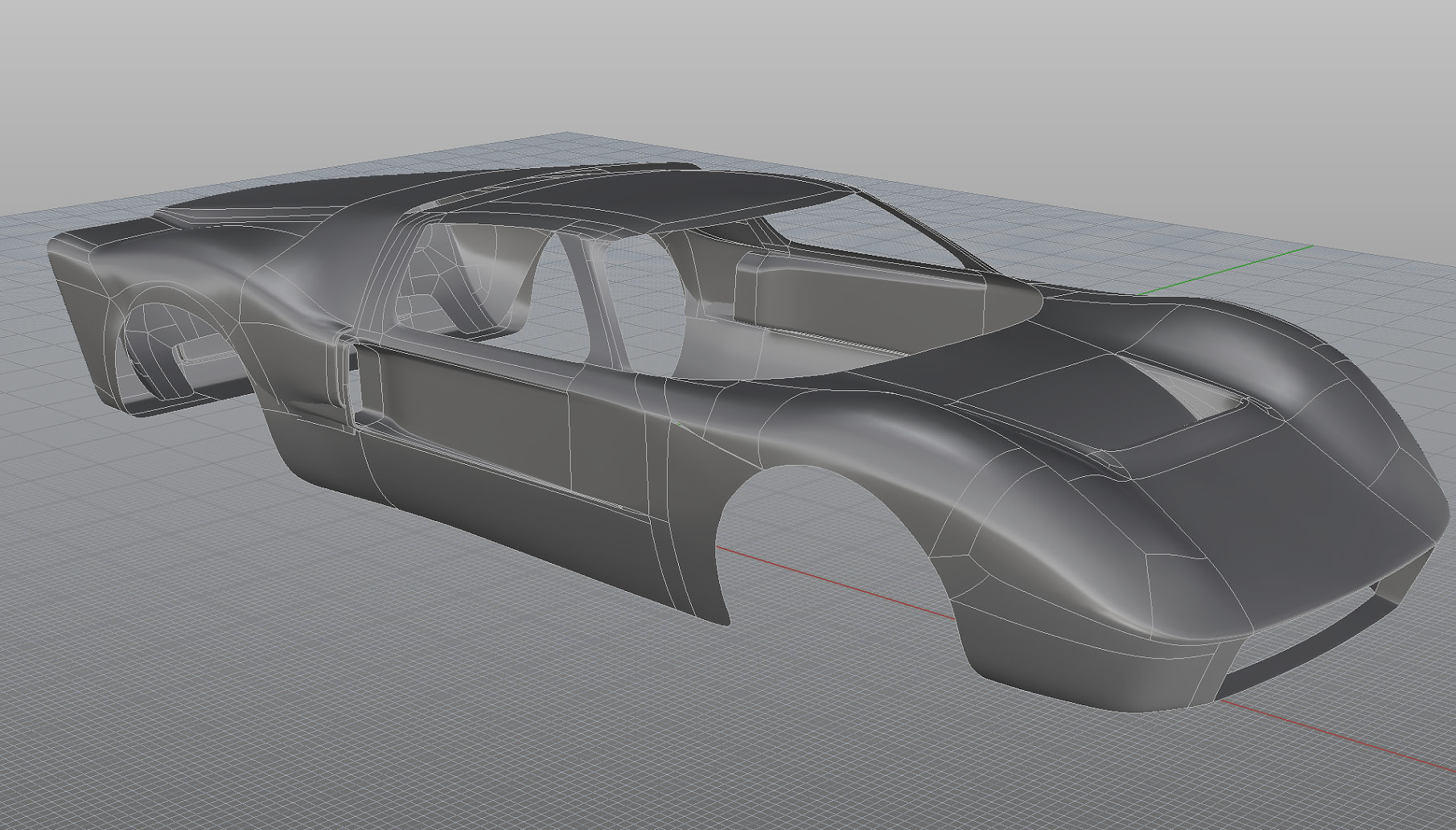The width and height of the screenshot is (1456, 830).
Task: Select the hood vent opening on bonnet
Action: coord(1199,390)
